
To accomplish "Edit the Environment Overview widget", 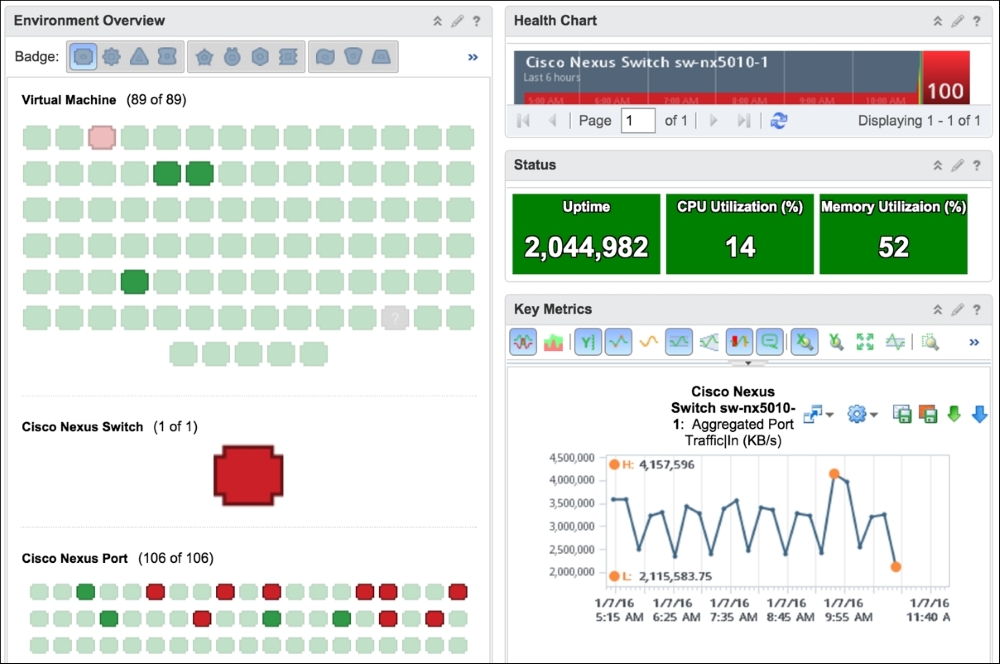I will (x=457, y=21).
